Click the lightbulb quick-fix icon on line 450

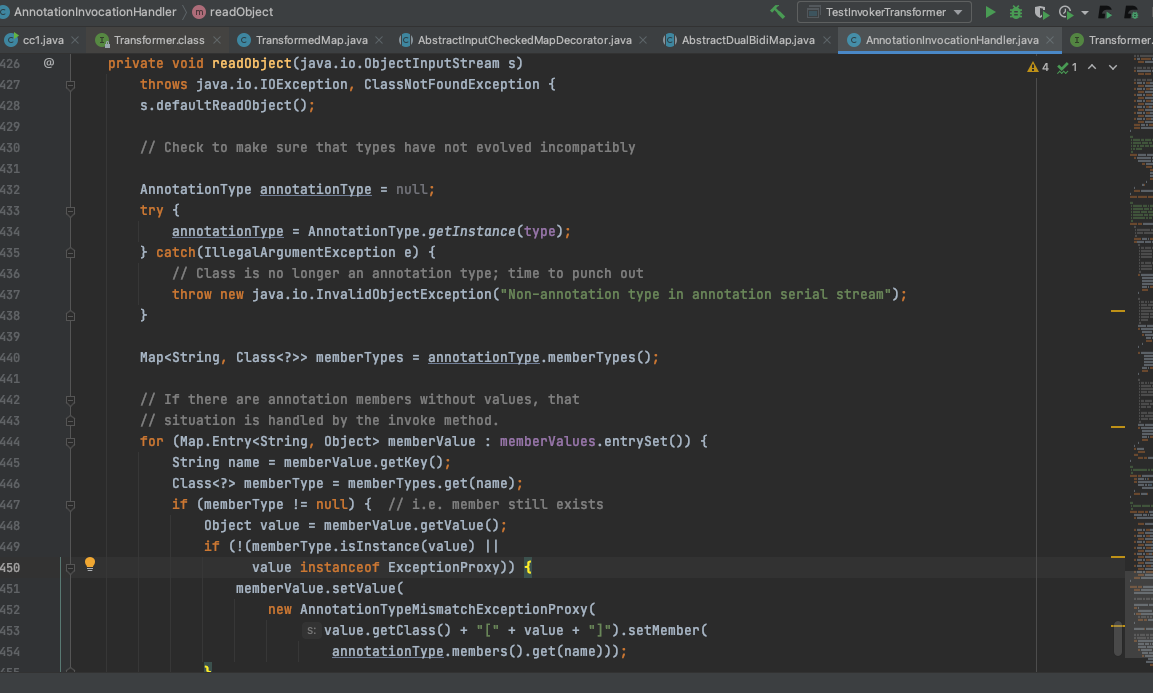90,564
